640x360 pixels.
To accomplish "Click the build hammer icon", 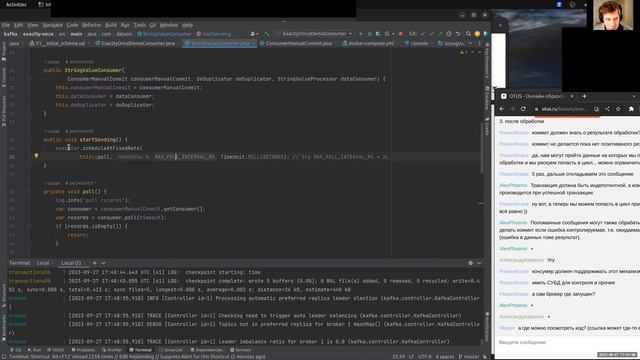I will click(267, 34).
